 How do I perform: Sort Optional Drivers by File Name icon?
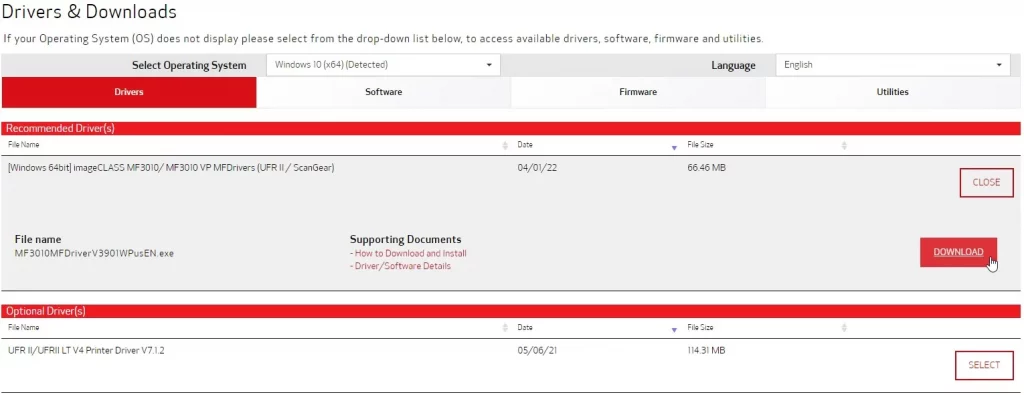(x=505, y=328)
